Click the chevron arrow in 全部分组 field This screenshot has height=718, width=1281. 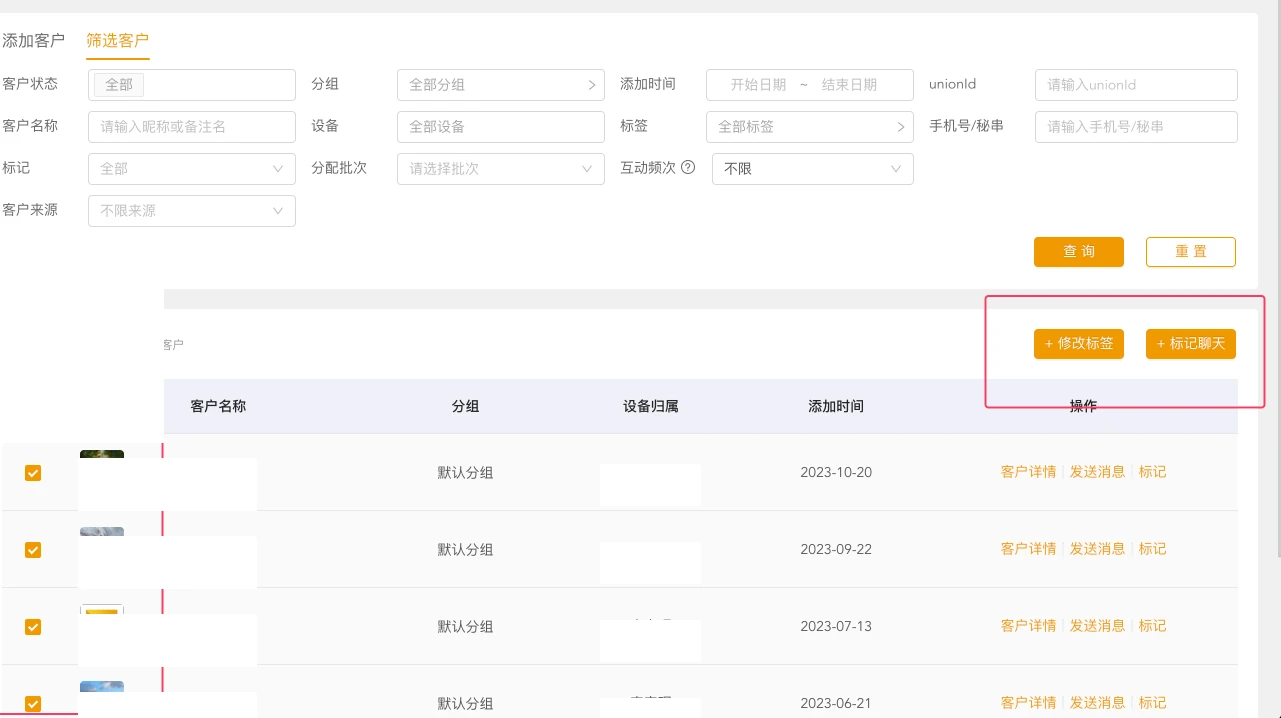click(x=591, y=85)
